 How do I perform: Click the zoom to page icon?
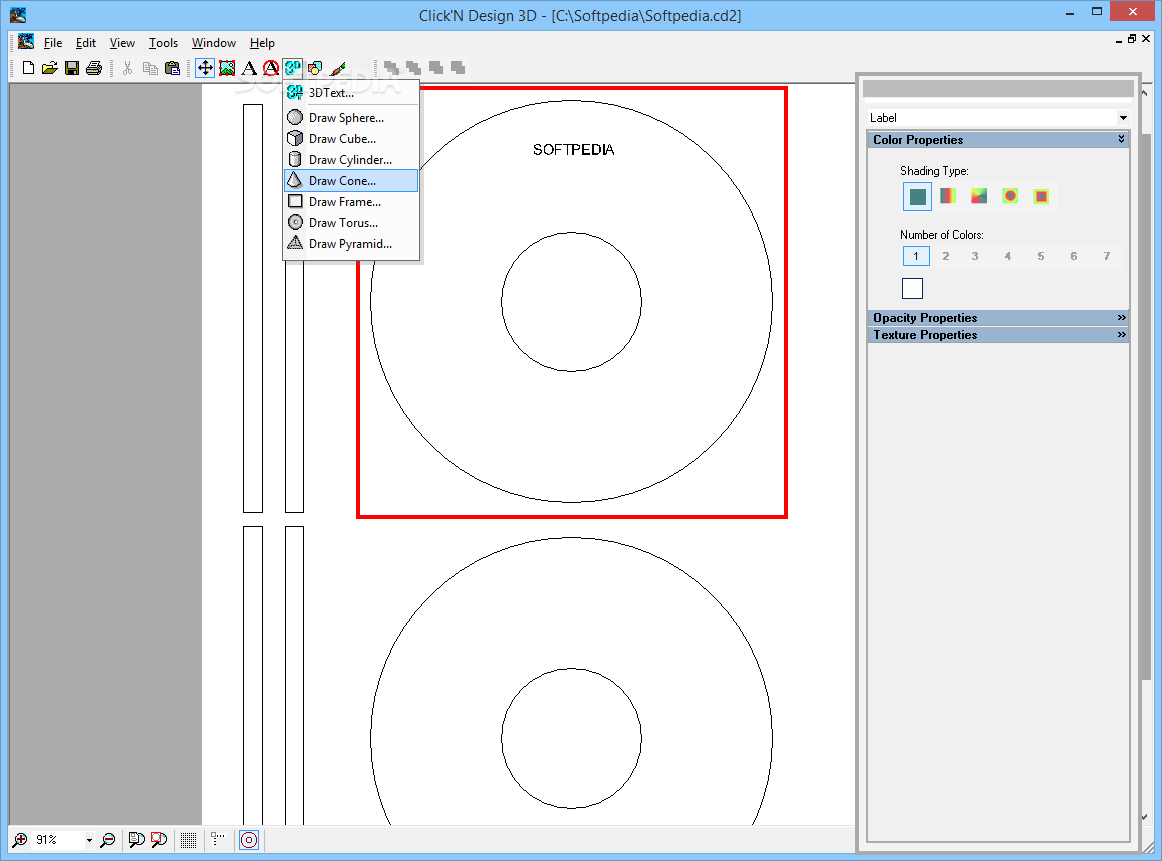coord(136,840)
